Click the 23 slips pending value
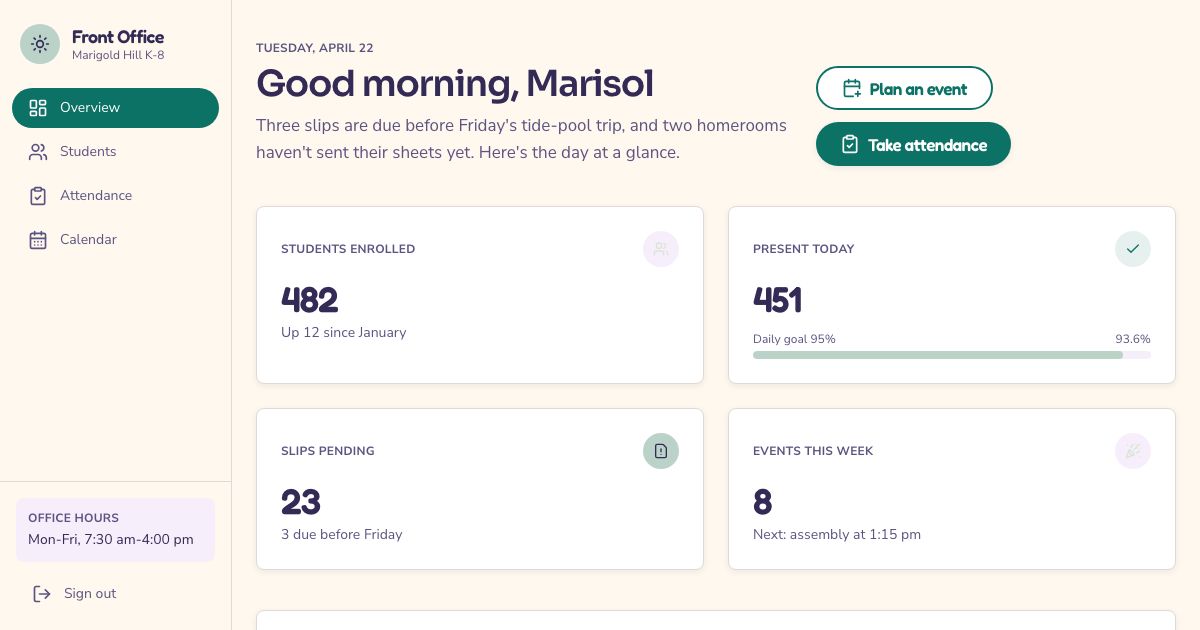Image resolution: width=1200 pixels, height=630 pixels. 301,501
